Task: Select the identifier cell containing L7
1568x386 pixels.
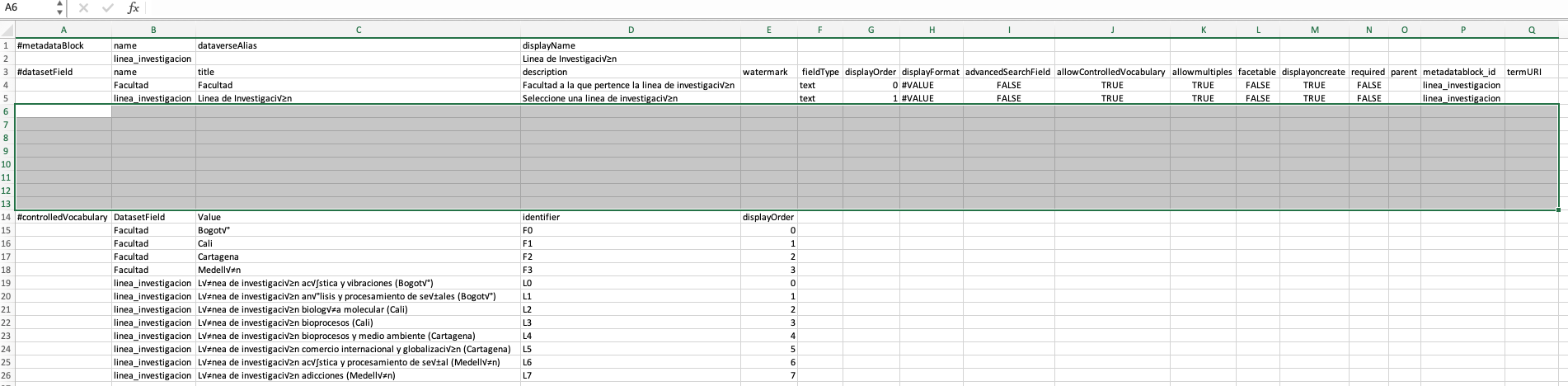Action: pyautogui.click(x=528, y=375)
